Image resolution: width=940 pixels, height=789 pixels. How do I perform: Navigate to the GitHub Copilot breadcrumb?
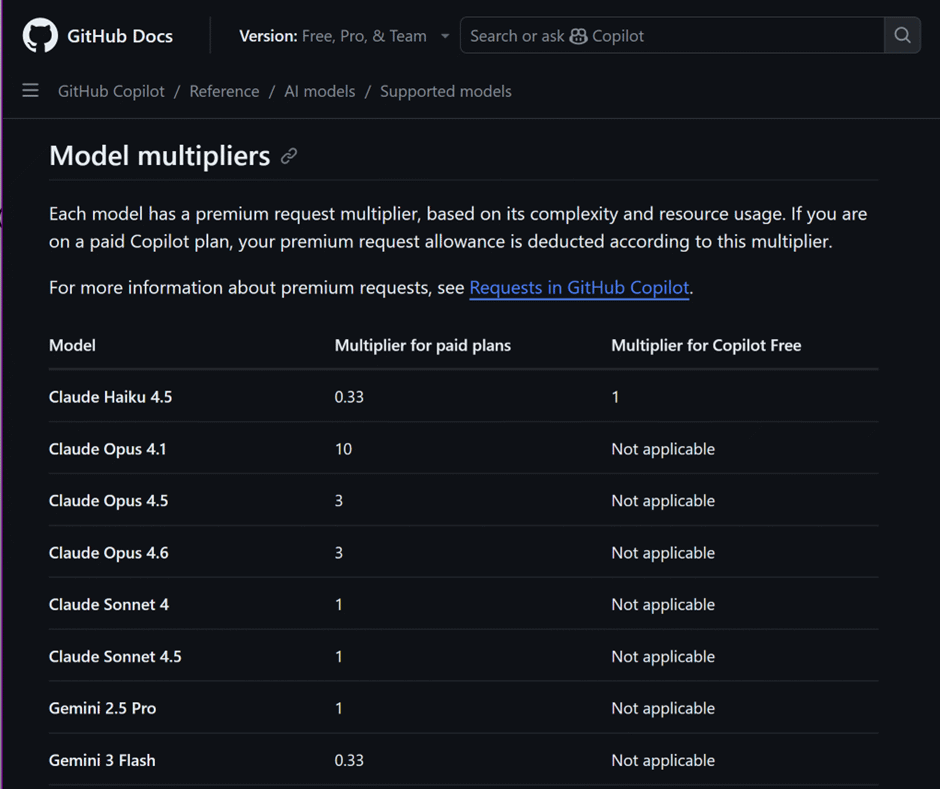tap(110, 91)
